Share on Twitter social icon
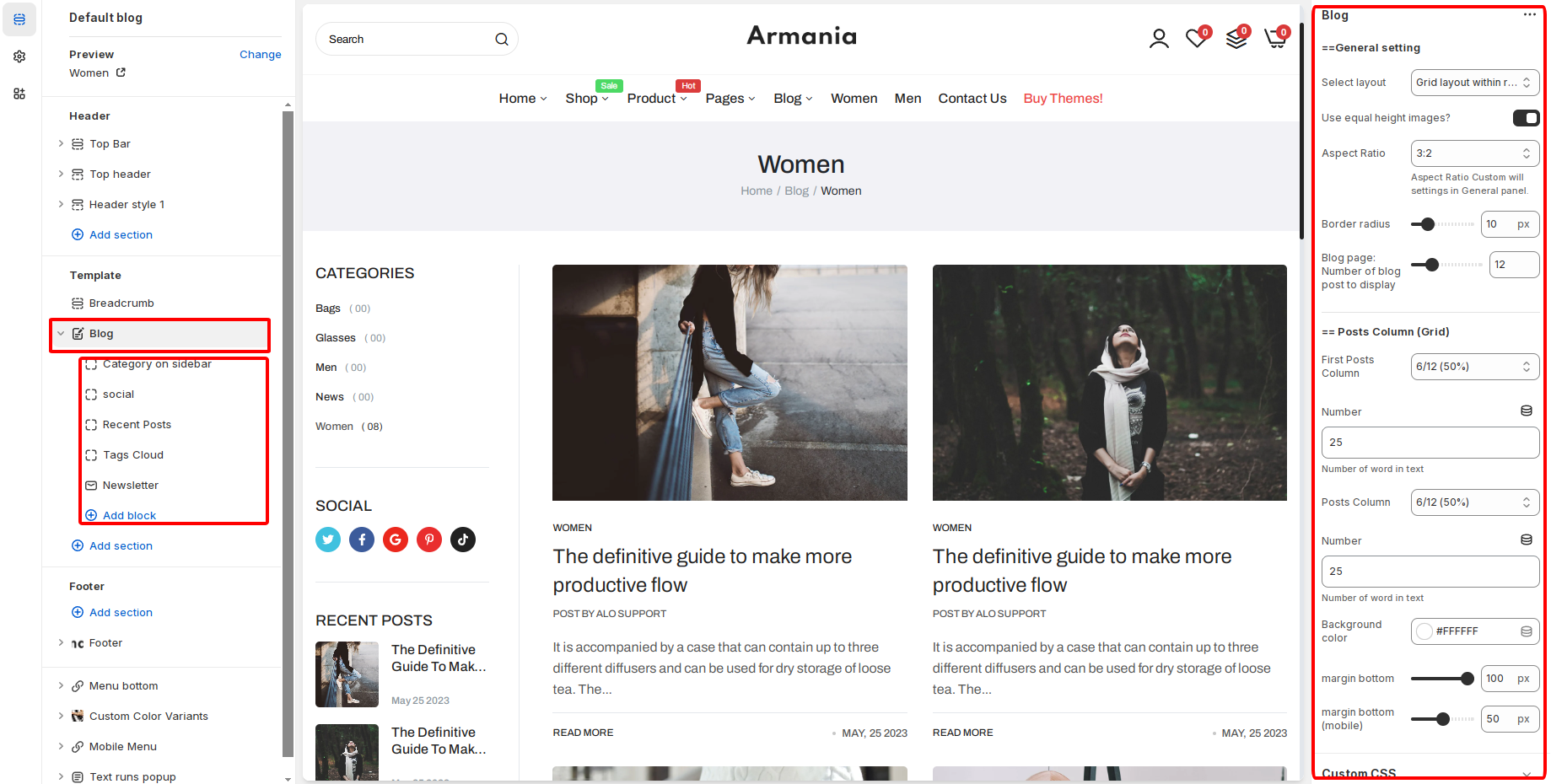Viewport: 1551px width, 784px height. pyautogui.click(x=328, y=540)
